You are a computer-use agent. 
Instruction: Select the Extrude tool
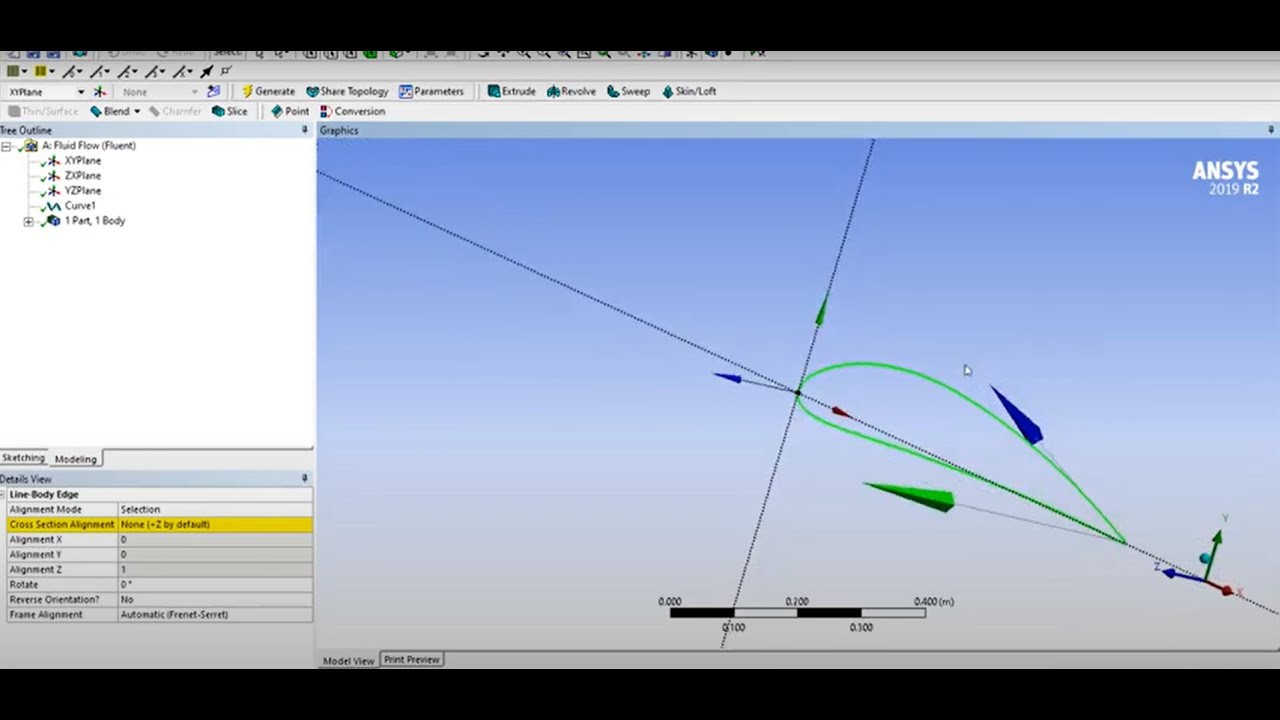tap(511, 91)
